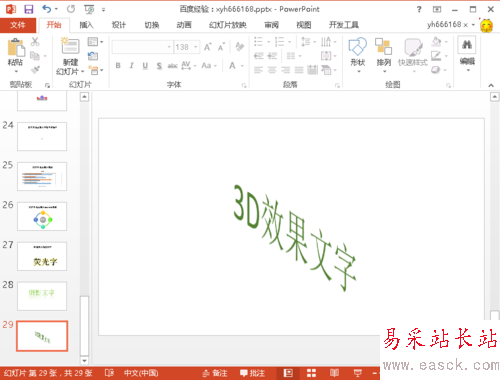Screen dimensions: 500x380
Task: Collapse the ribbon with the chevron
Action: [491, 86]
